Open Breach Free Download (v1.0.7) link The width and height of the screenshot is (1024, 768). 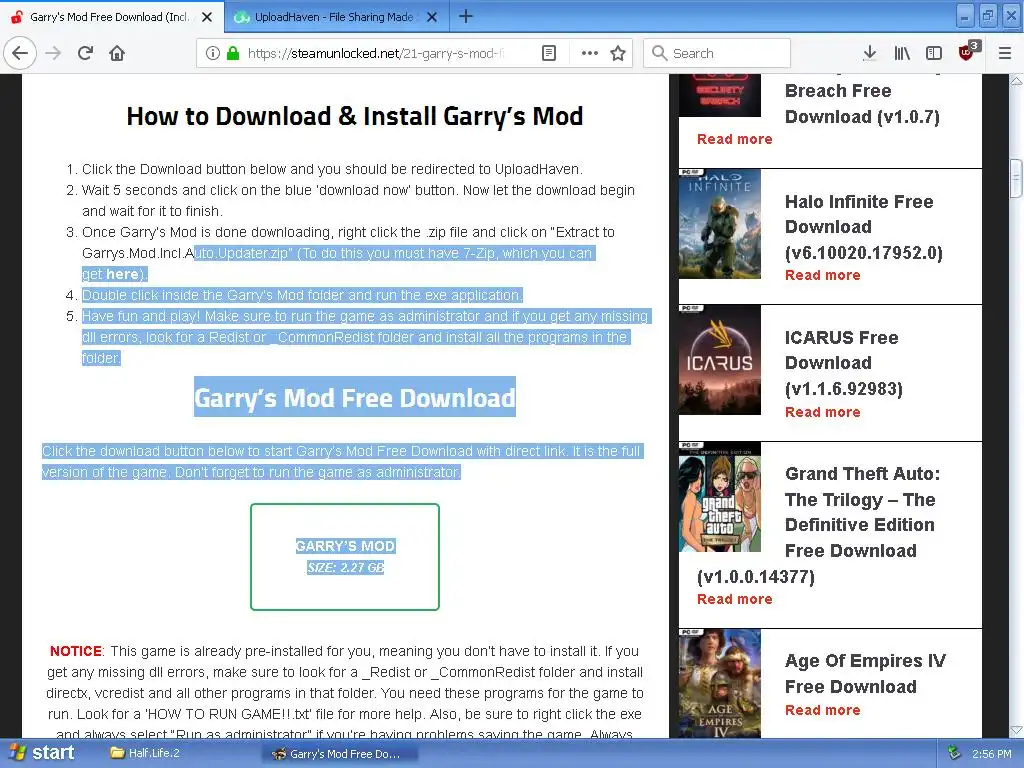point(862,103)
